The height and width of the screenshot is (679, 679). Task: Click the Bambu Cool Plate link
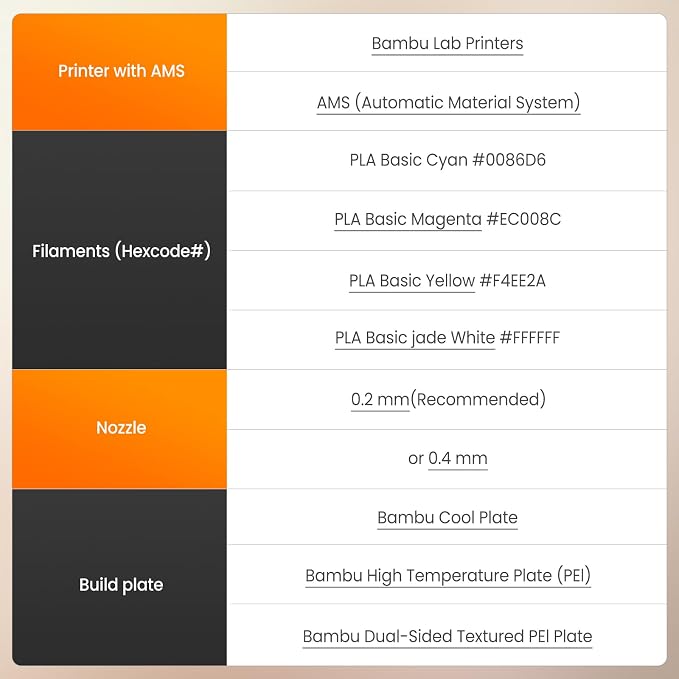click(447, 517)
